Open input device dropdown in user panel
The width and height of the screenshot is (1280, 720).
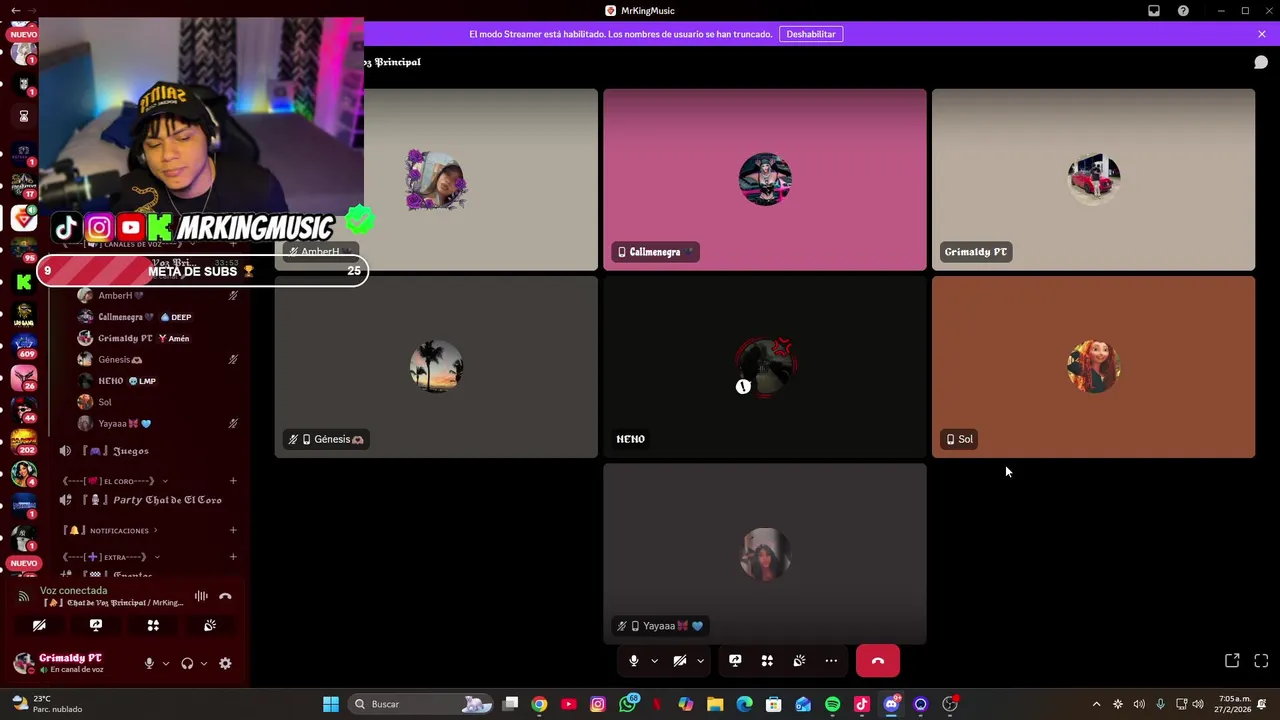point(166,663)
